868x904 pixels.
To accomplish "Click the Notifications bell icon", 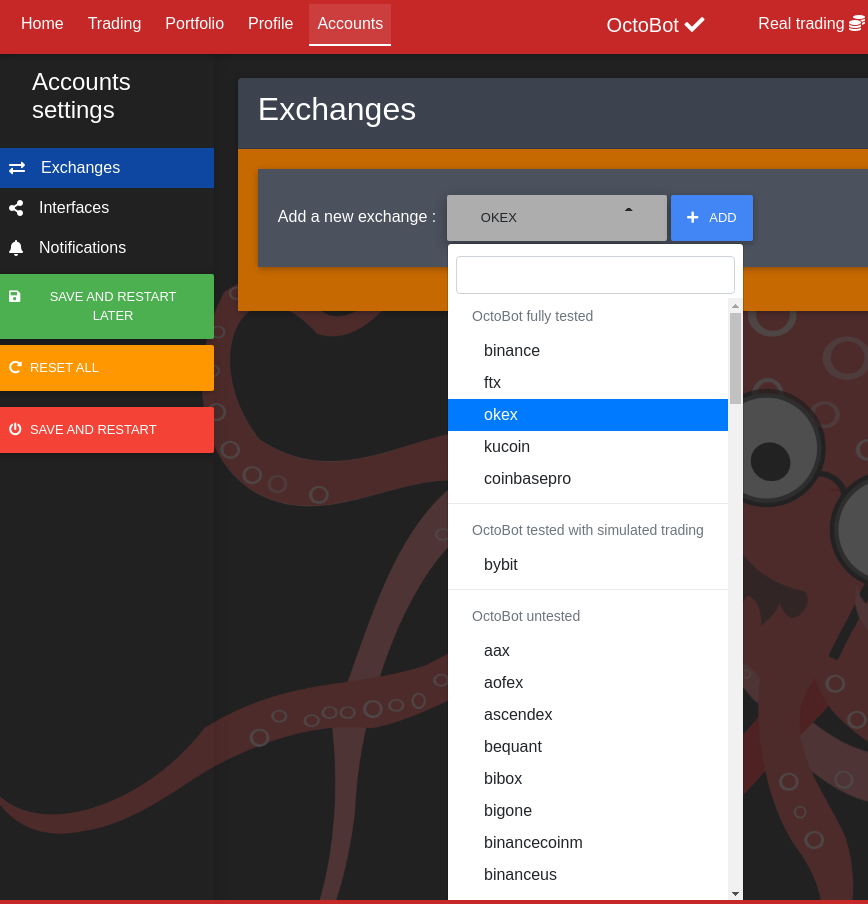I will (x=16, y=248).
